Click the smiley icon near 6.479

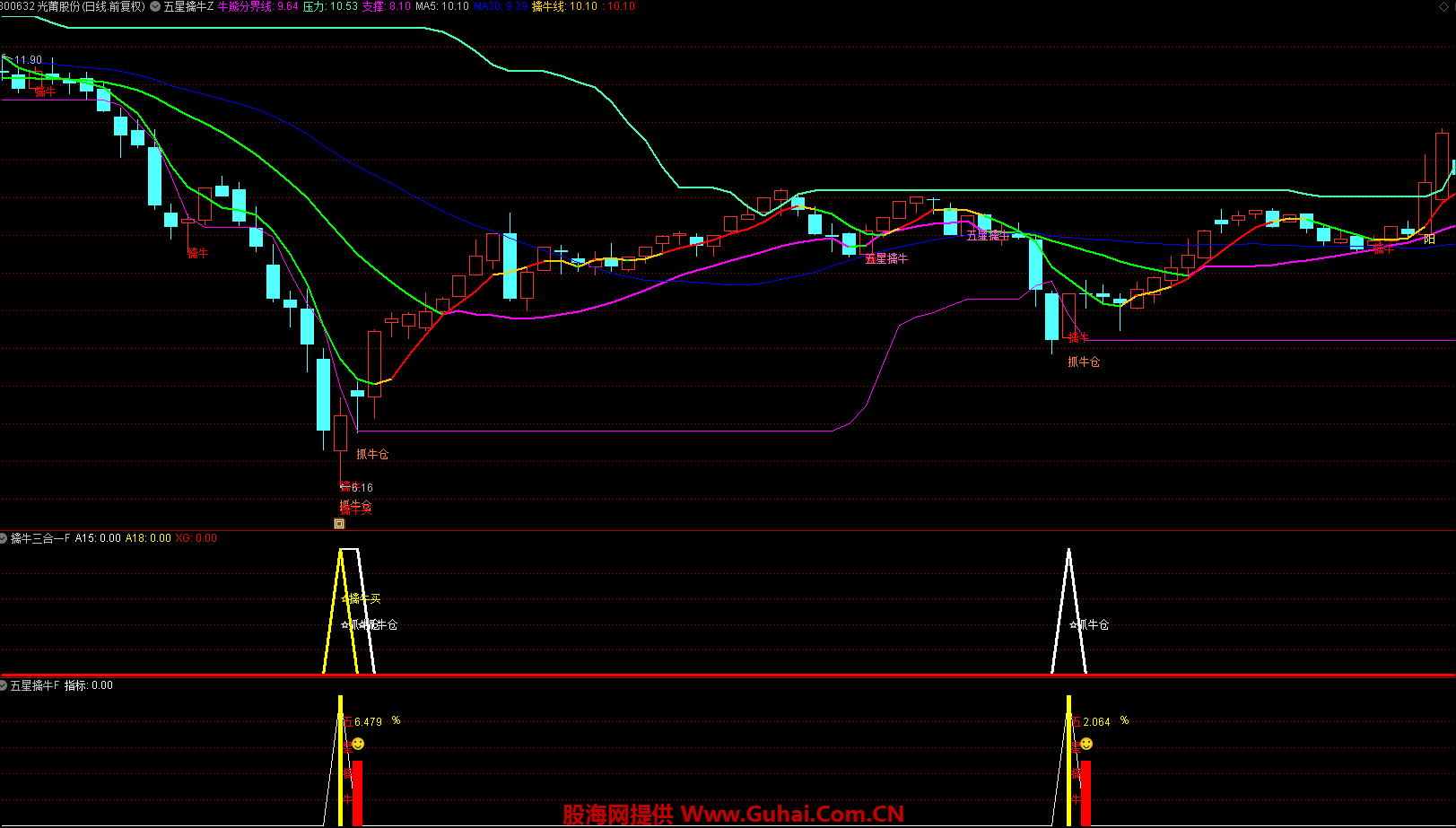click(358, 744)
